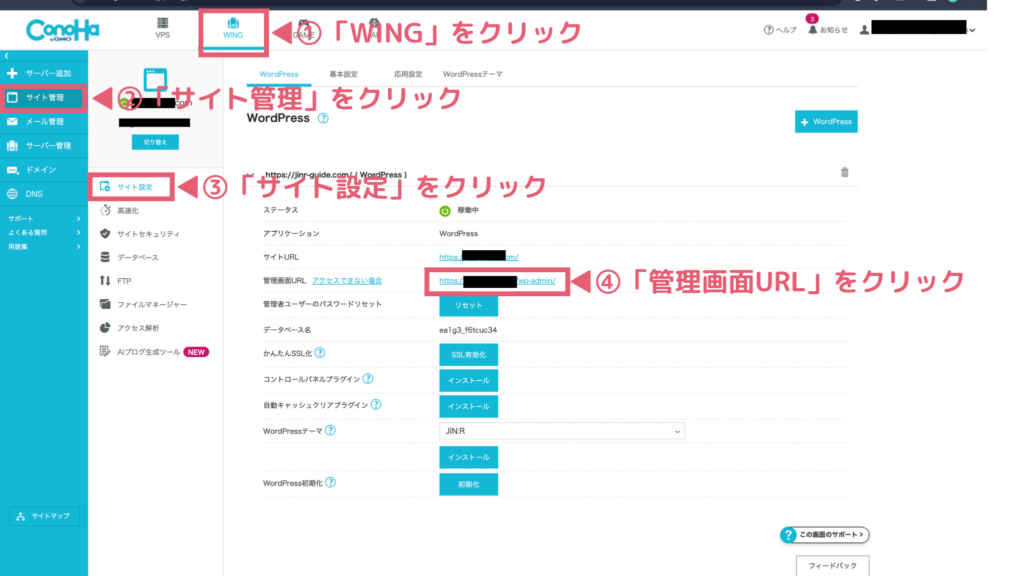Open the 管理画面URL wp-admin link

click(497, 281)
